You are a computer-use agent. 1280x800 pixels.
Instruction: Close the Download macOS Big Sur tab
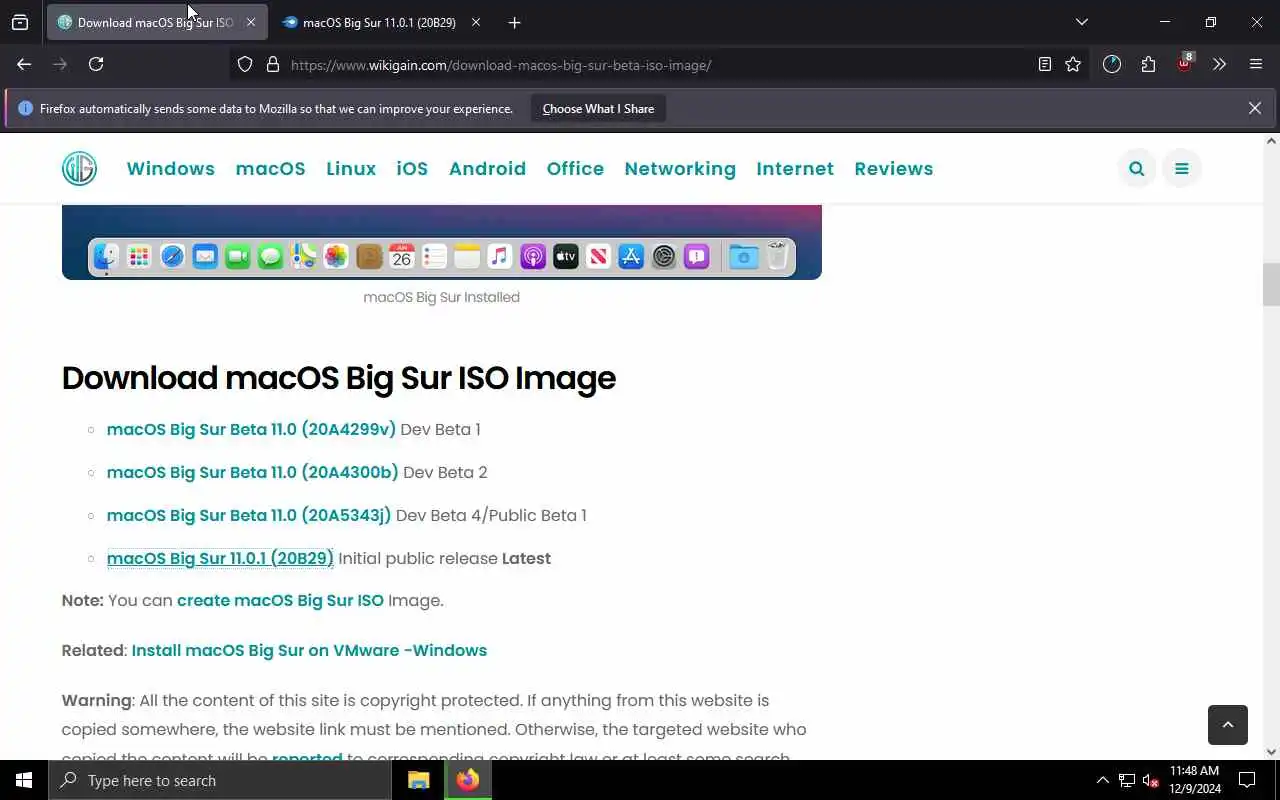point(251,22)
